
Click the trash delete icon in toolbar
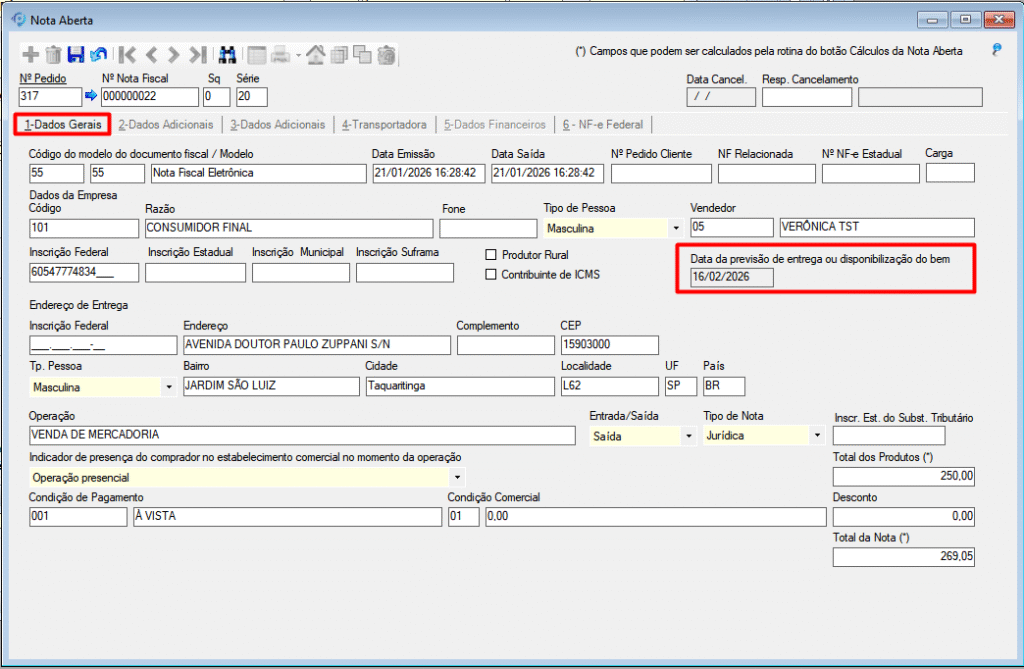[53, 54]
